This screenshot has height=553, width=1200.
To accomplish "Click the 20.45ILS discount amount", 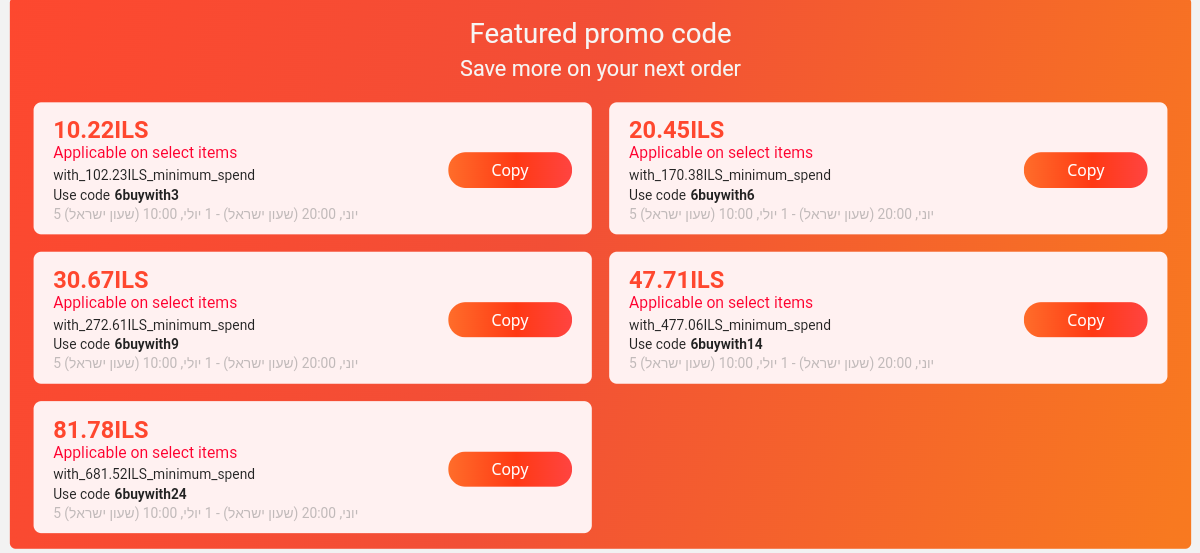I will [x=676, y=130].
